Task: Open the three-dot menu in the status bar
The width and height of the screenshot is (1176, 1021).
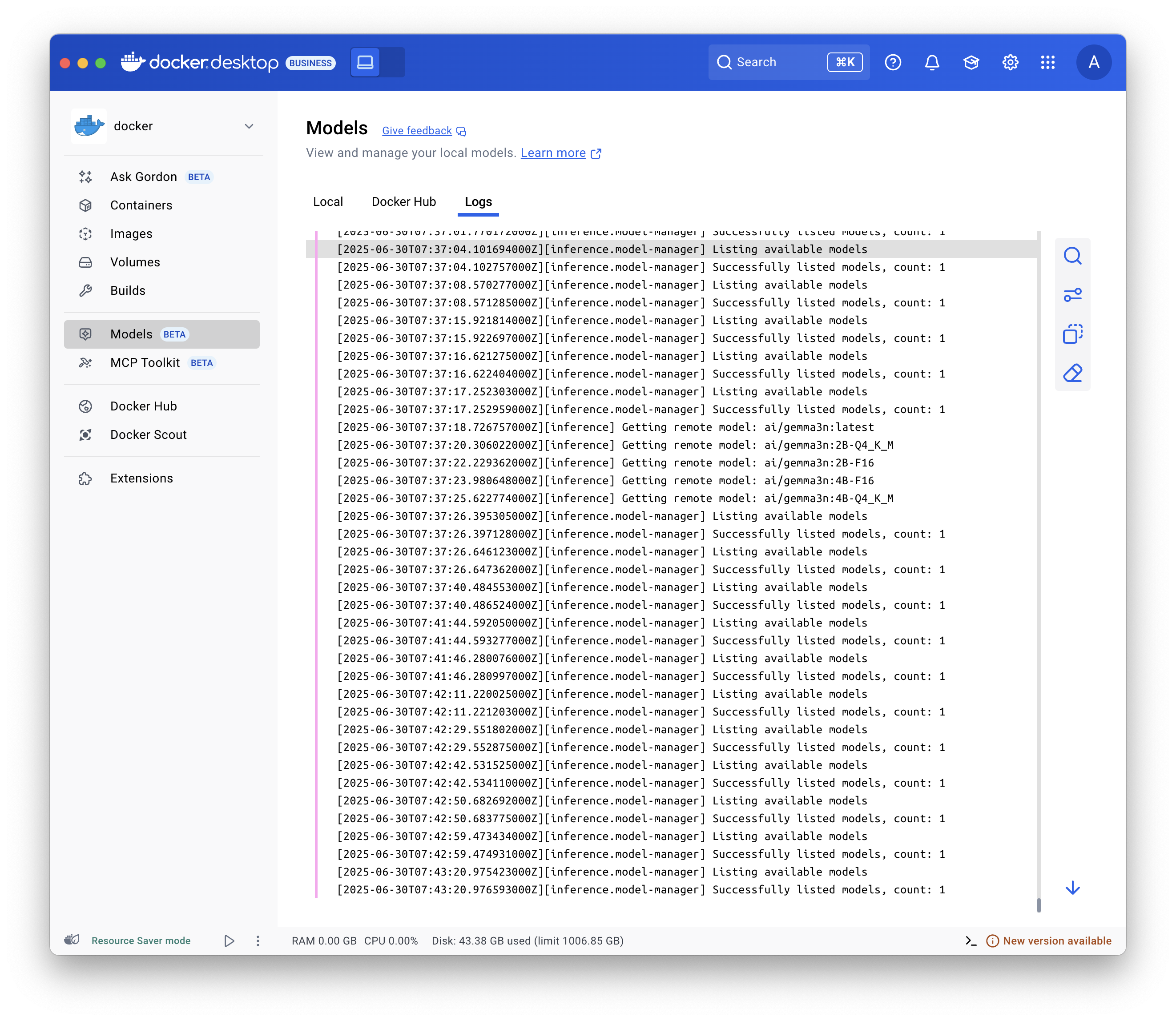Action: pyautogui.click(x=258, y=941)
